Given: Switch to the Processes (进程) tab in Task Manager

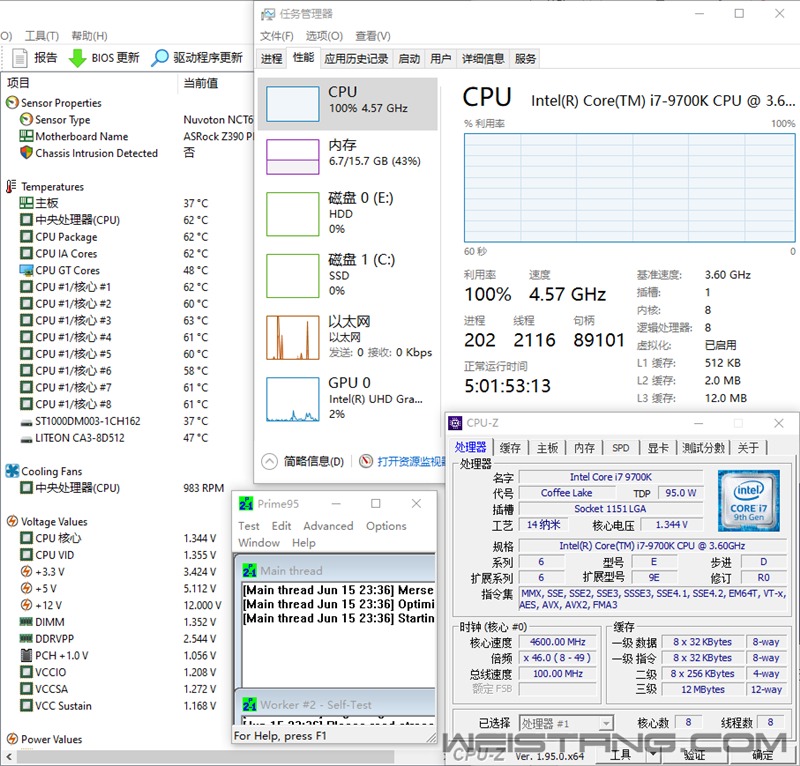Looking at the screenshot, I should click(271, 59).
